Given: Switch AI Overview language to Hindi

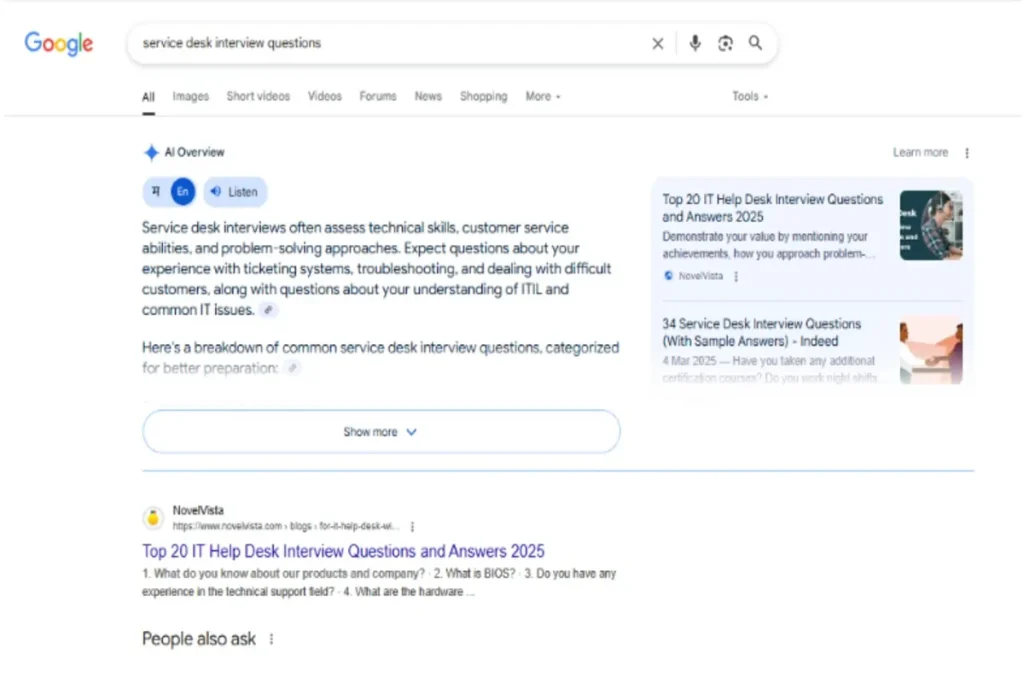Looking at the screenshot, I should 155,192.
